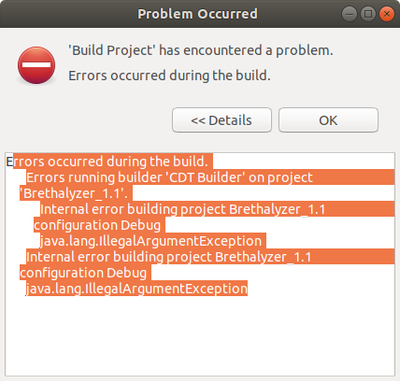This screenshot has height=381, width=400.
Task: Click the Errors running builder 'CDT Builder' line
Action: click(x=170, y=177)
